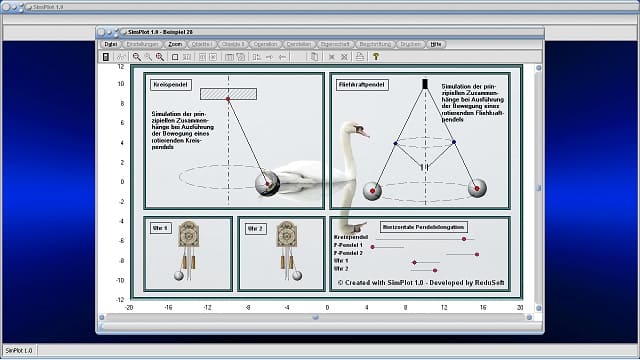Viewport: 640px width, 360px height.
Task: Click the Uhr 2 elongation red marker
Action: click(x=435, y=270)
